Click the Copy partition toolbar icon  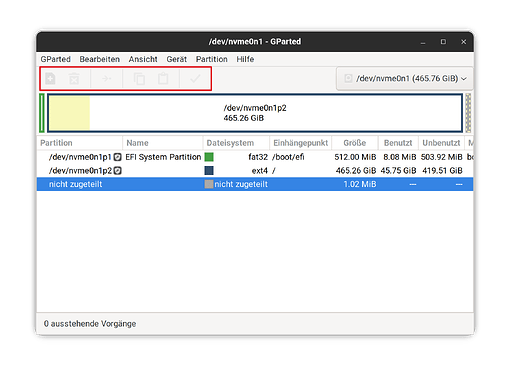(x=139, y=79)
